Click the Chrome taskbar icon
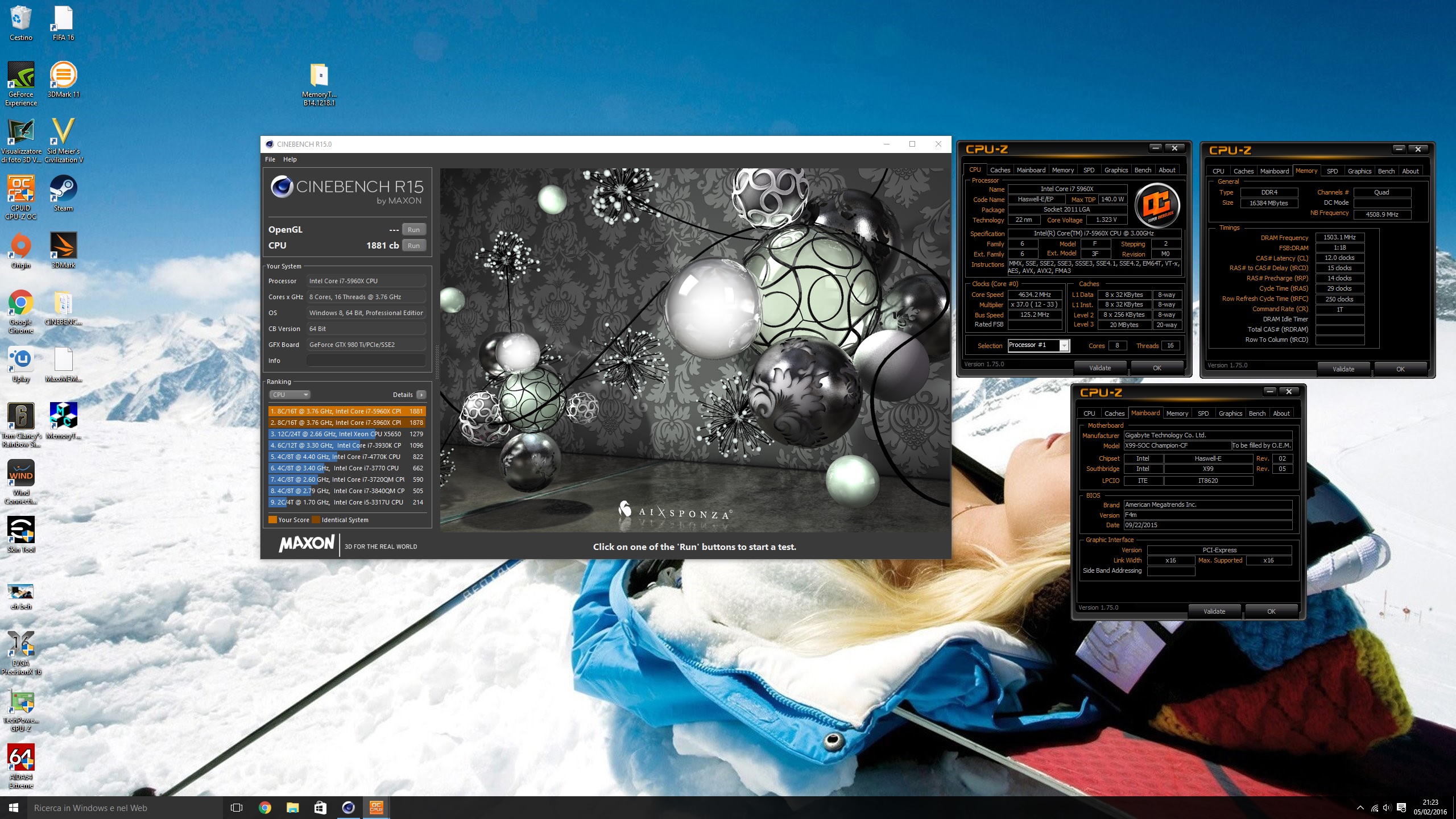Screen dimensions: 1456x819 pyautogui.click(x=264, y=808)
